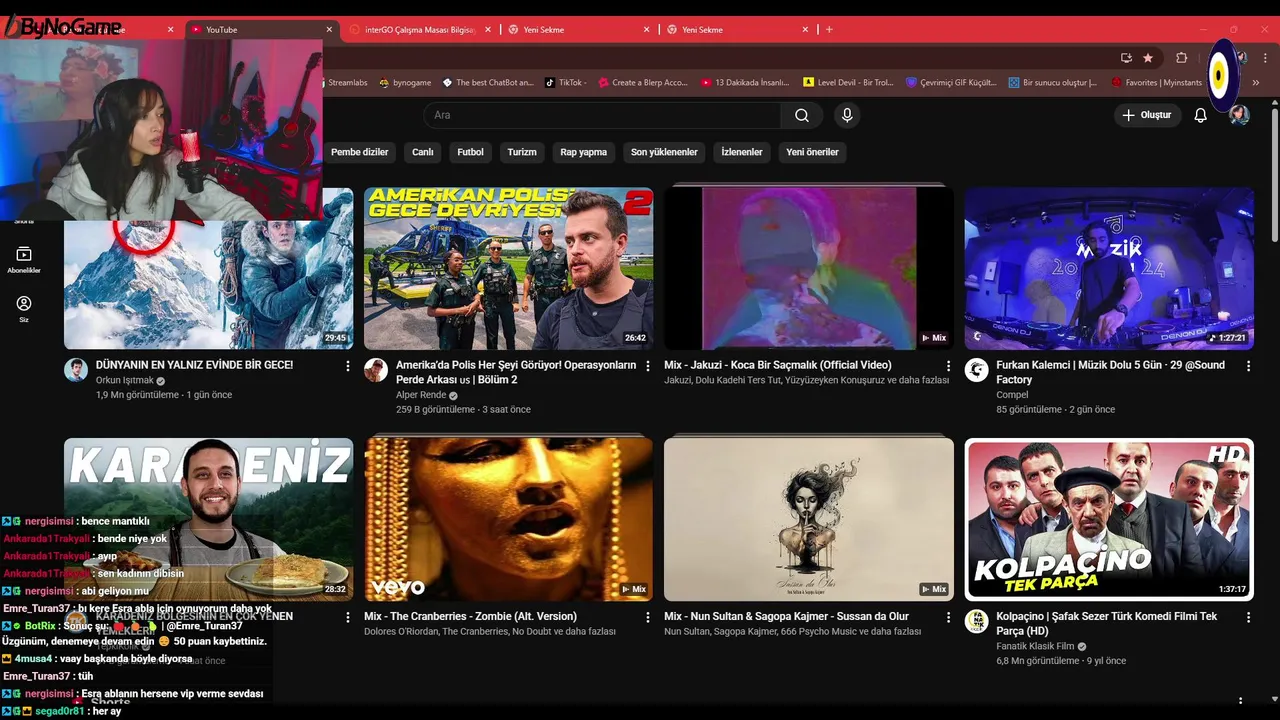
Task: Select the İzlenenler filter chip
Action: coord(742,152)
